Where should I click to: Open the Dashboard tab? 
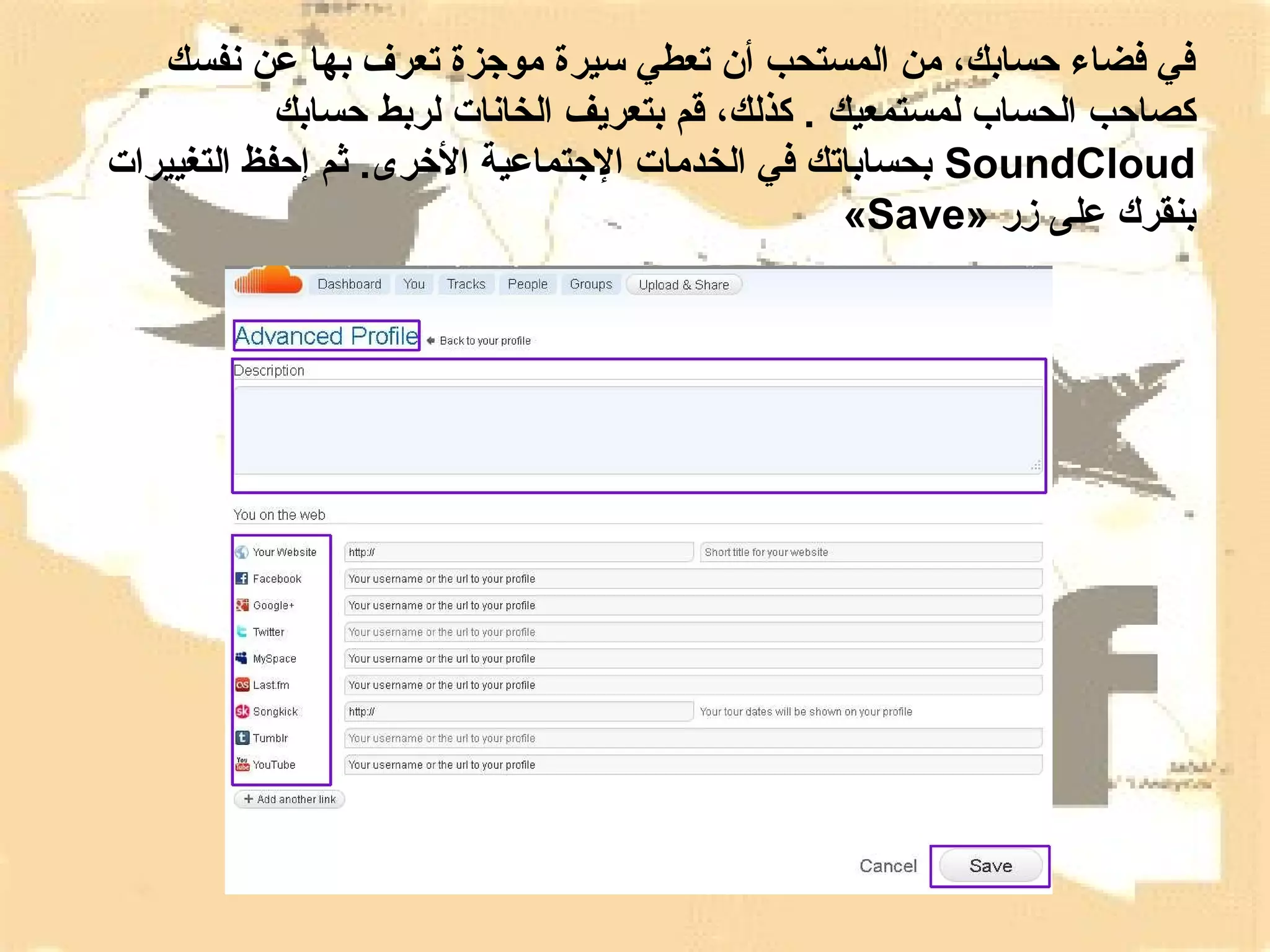349,284
